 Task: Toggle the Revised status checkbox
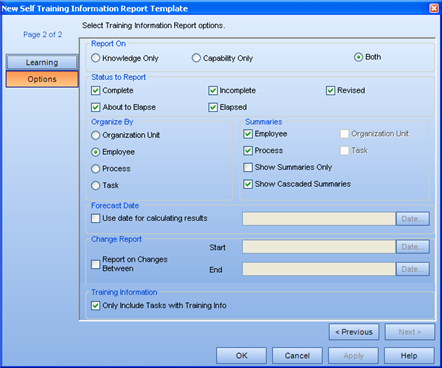click(x=330, y=90)
